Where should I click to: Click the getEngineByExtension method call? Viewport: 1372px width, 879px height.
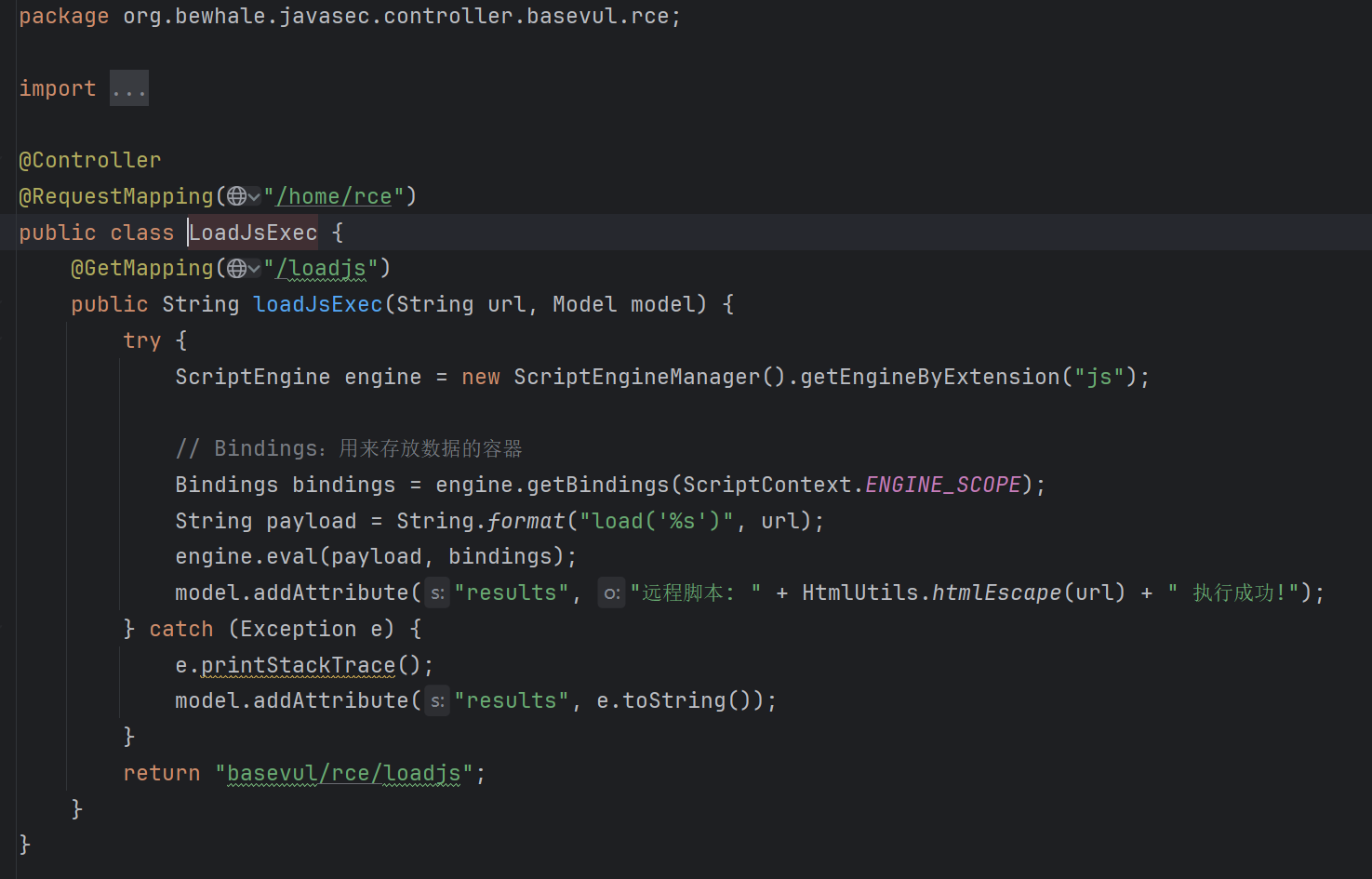(x=930, y=377)
